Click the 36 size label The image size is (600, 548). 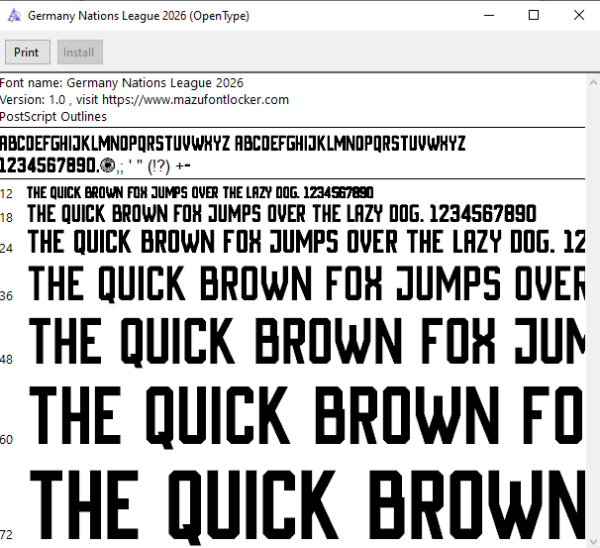[x=7, y=296]
